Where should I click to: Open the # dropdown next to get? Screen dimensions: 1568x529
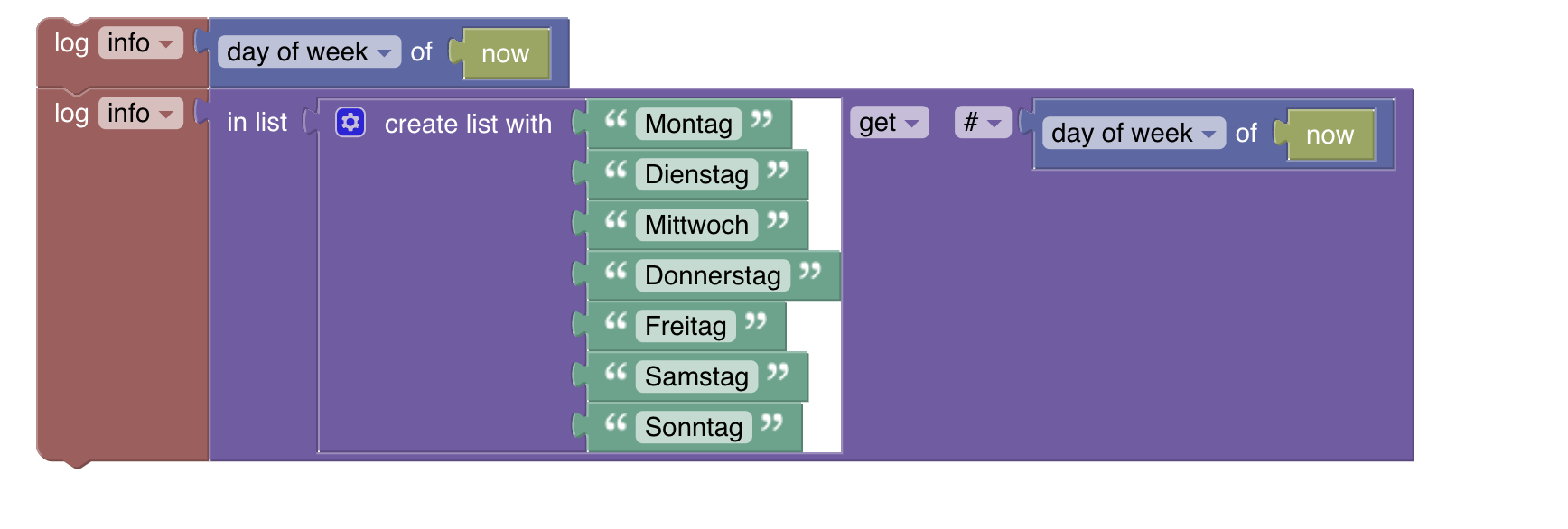[982, 122]
